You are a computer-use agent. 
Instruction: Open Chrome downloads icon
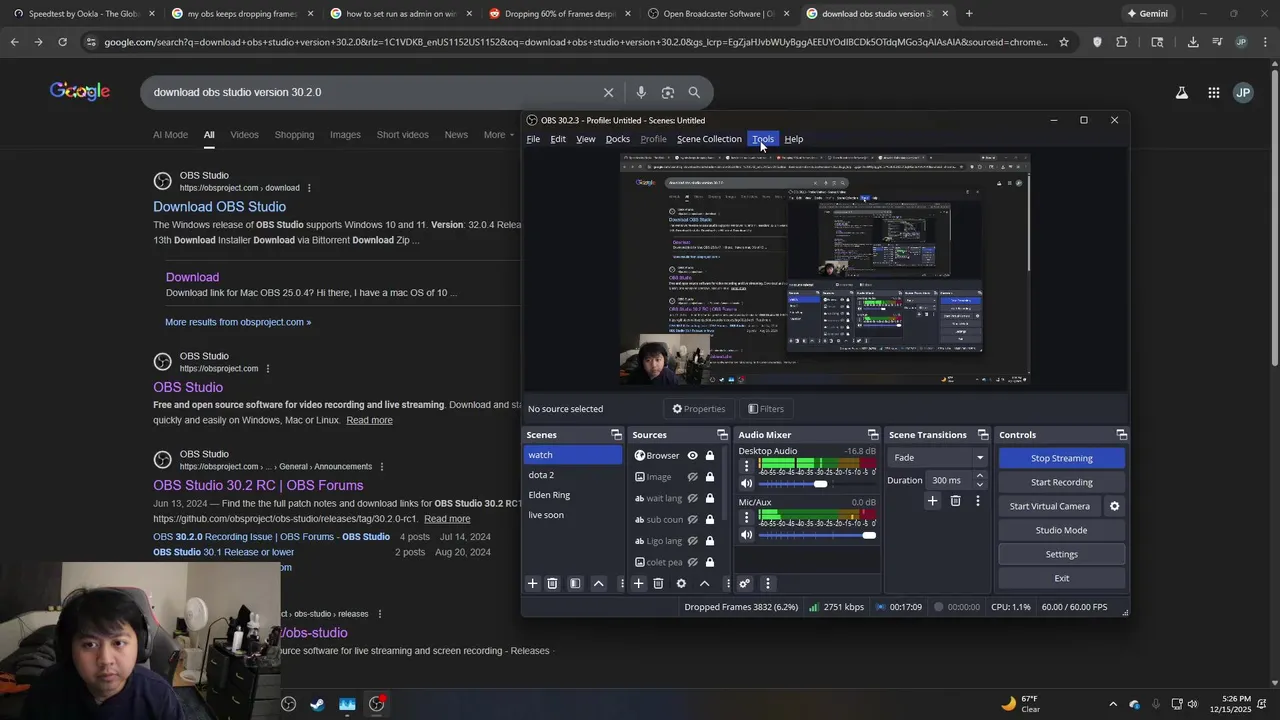click(x=1193, y=42)
